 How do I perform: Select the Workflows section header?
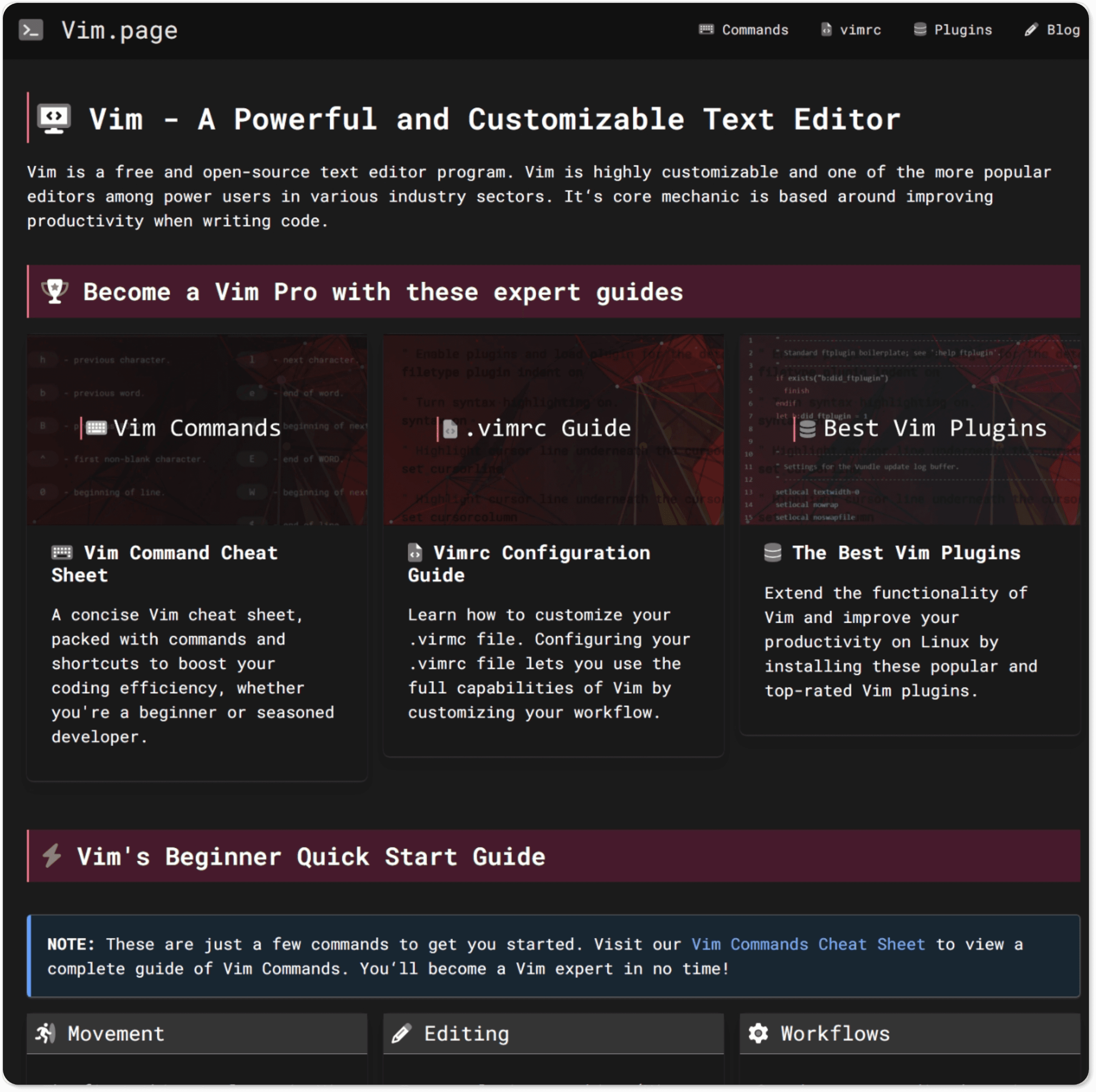click(910, 1033)
